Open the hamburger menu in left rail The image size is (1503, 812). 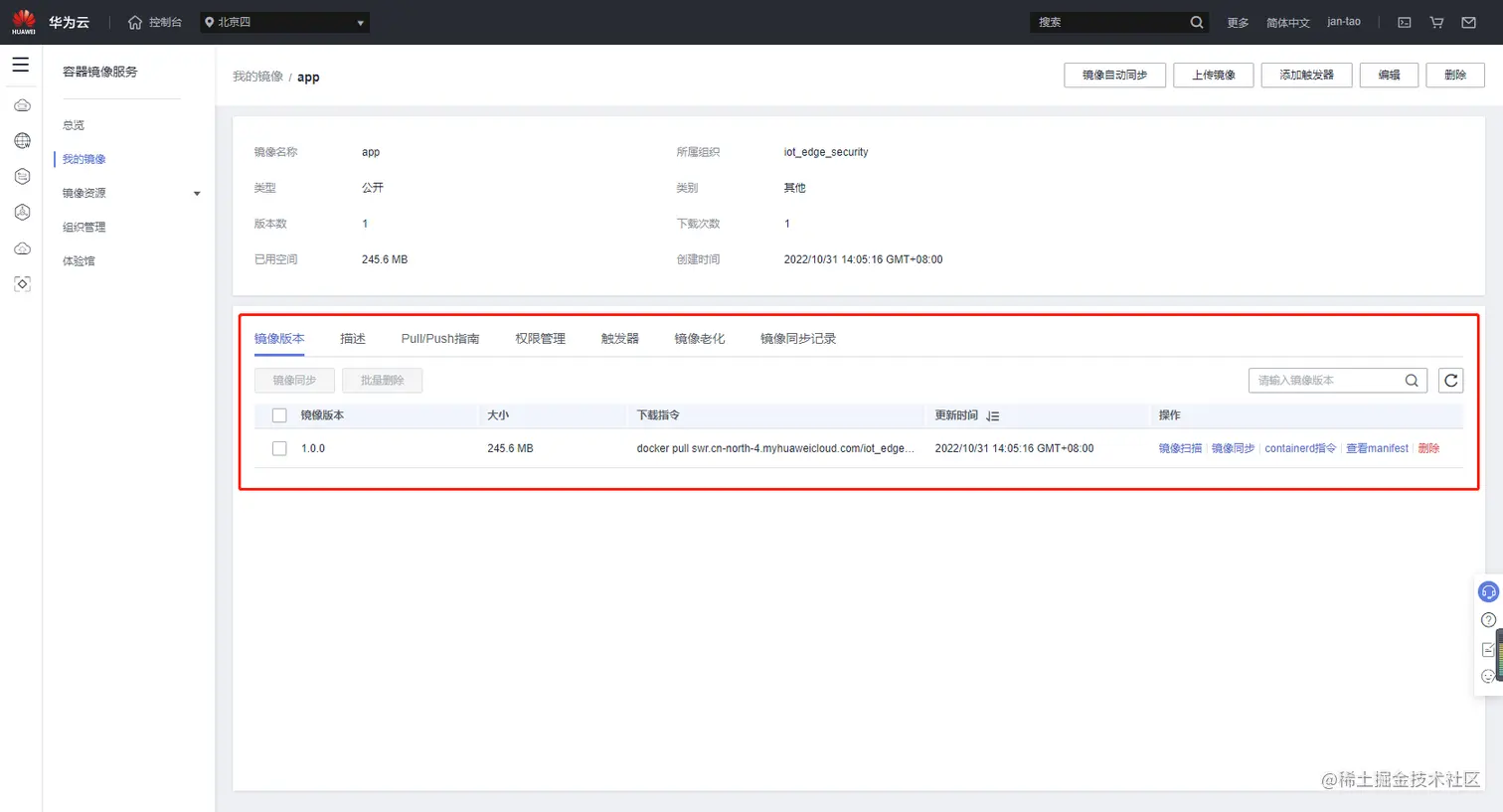pyautogui.click(x=21, y=65)
